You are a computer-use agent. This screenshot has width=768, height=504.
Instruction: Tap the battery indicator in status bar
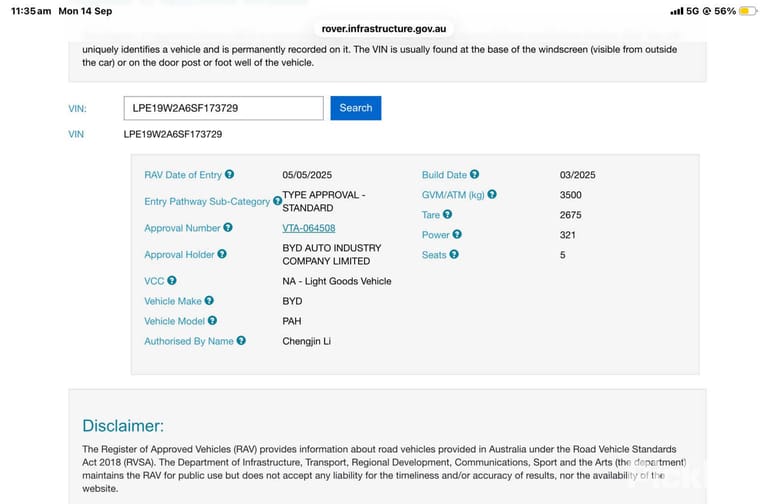747,11
